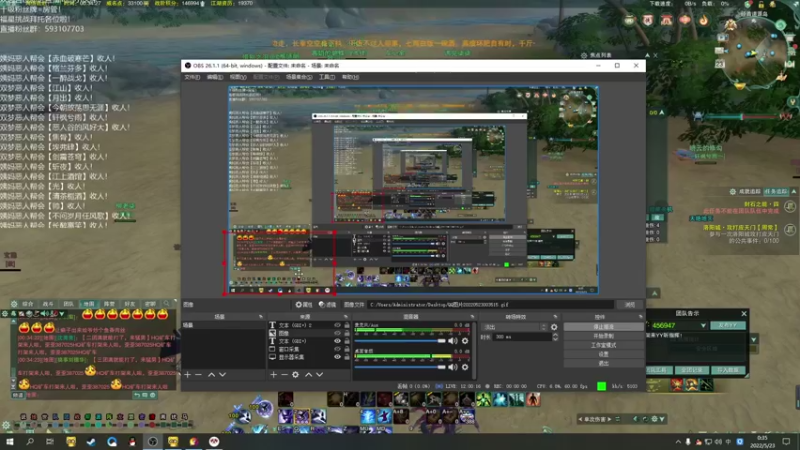Open 456947 dropdown in 团队告示 panel
The width and height of the screenshot is (800, 450).
pos(703,326)
